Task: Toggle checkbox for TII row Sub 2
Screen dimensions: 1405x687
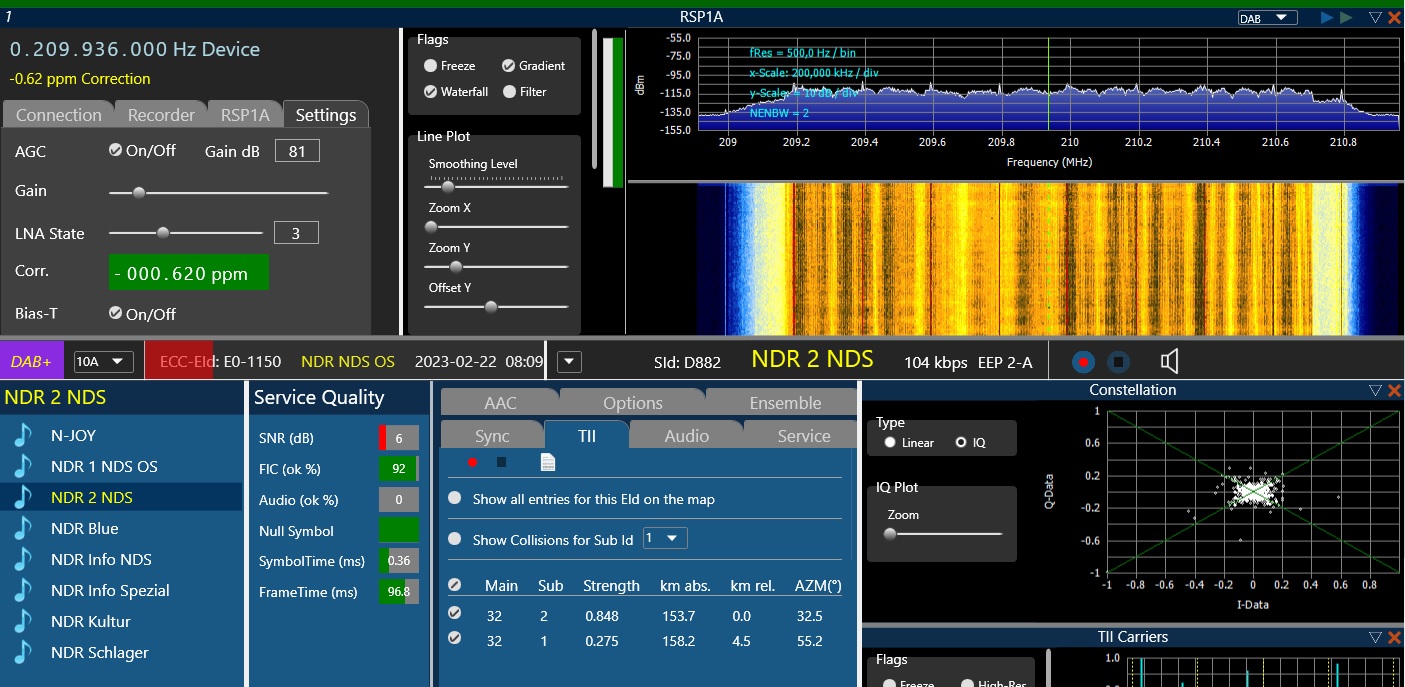Action: (x=455, y=613)
